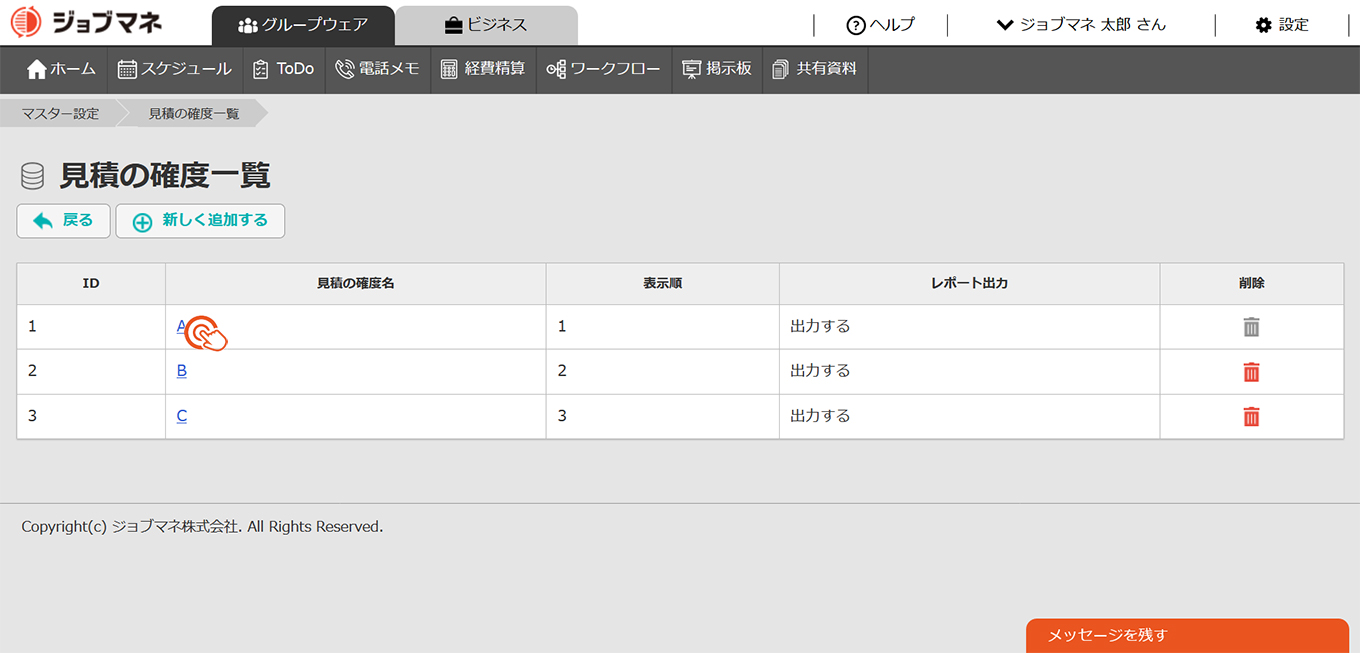This screenshot has height=653, width=1360.
Task: Open スケジュール from the navigation bar
Action: (x=175, y=69)
